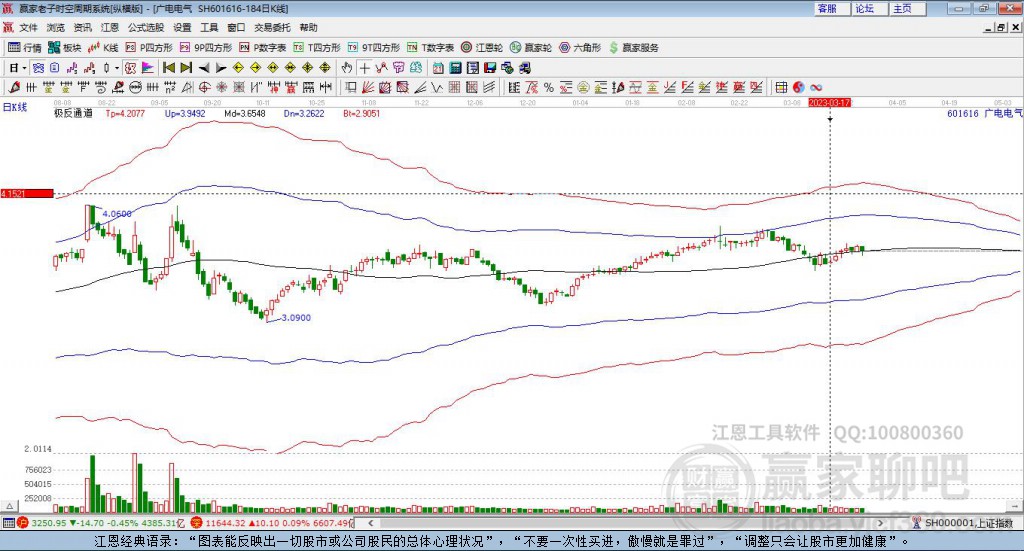Click the 601616 广电电气 stock label
The height and width of the screenshot is (551, 1024).
coord(984,114)
